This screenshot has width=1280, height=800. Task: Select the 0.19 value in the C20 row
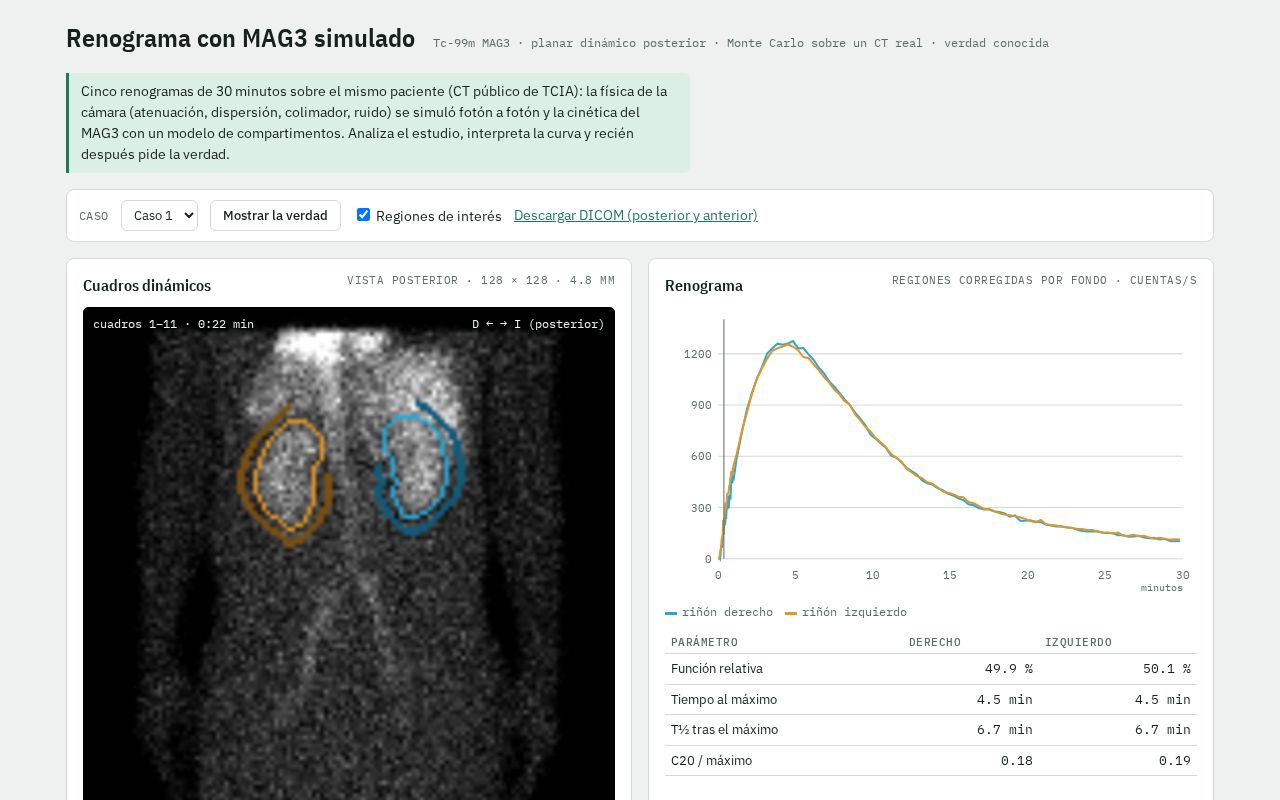(x=1175, y=761)
